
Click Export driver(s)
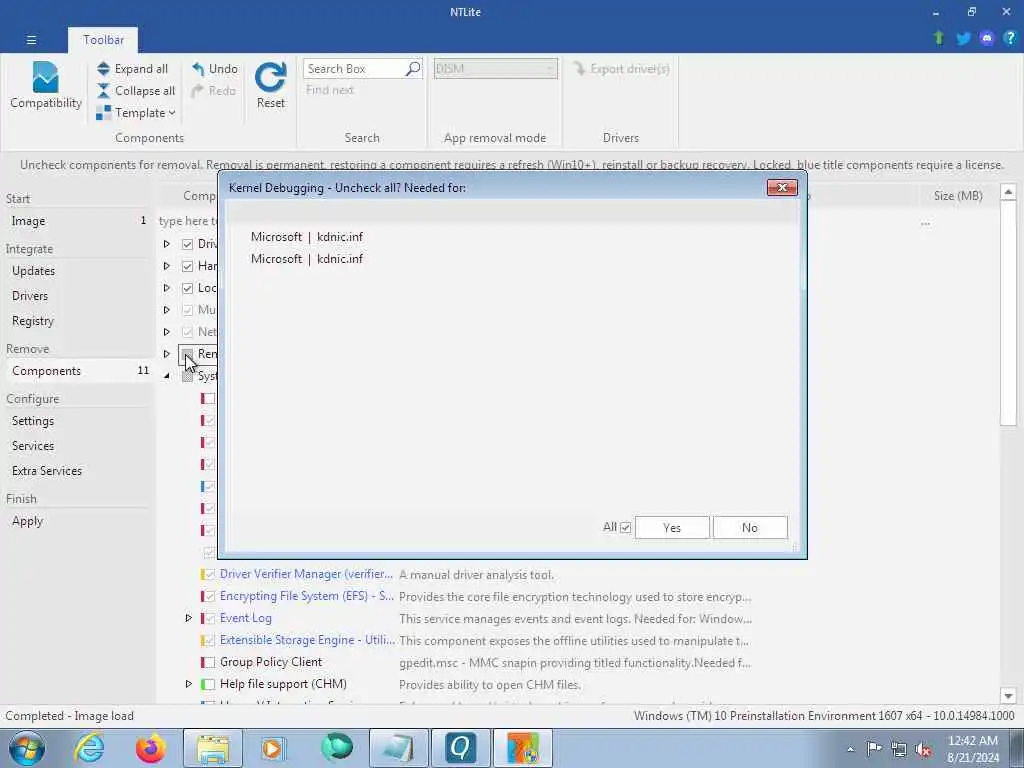pos(621,69)
